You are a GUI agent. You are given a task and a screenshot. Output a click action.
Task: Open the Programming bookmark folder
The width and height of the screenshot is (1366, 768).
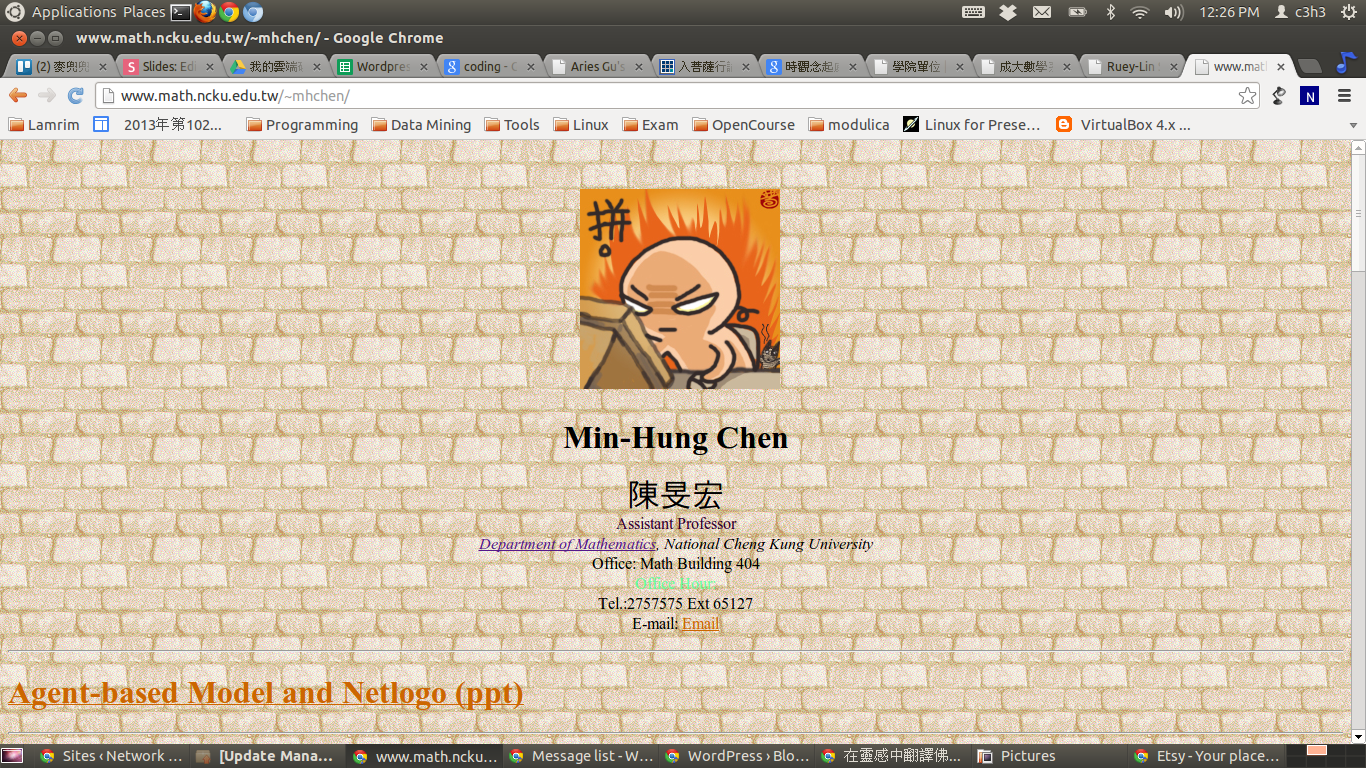(302, 125)
